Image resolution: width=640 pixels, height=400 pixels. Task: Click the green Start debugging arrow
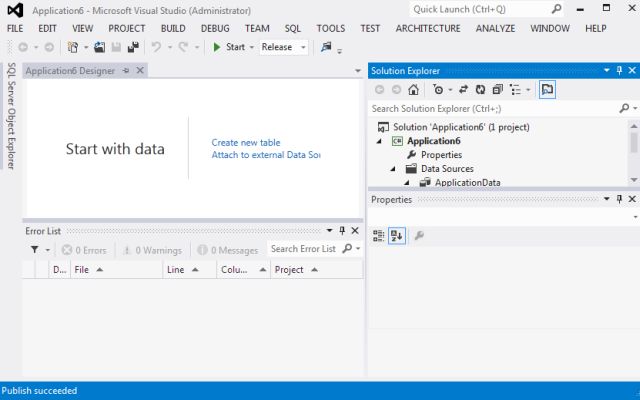pyautogui.click(x=217, y=47)
